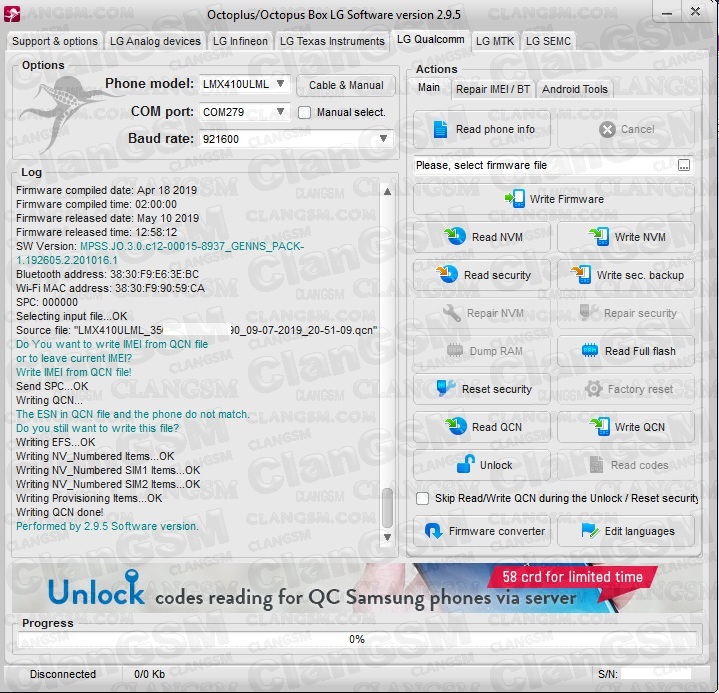Click the Disconnected status bar entry
The width and height of the screenshot is (719, 693).
(63, 674)
